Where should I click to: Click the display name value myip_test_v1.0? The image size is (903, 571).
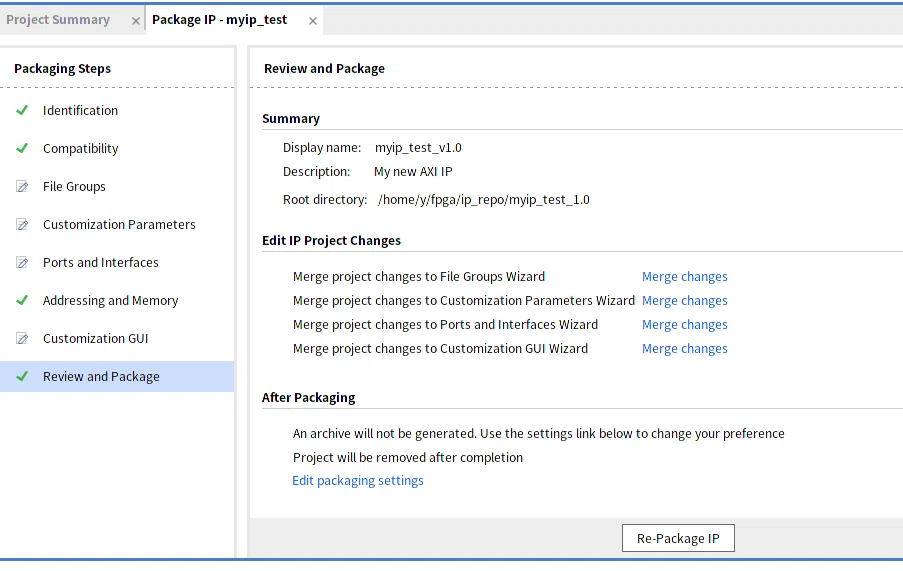[418, 148]
